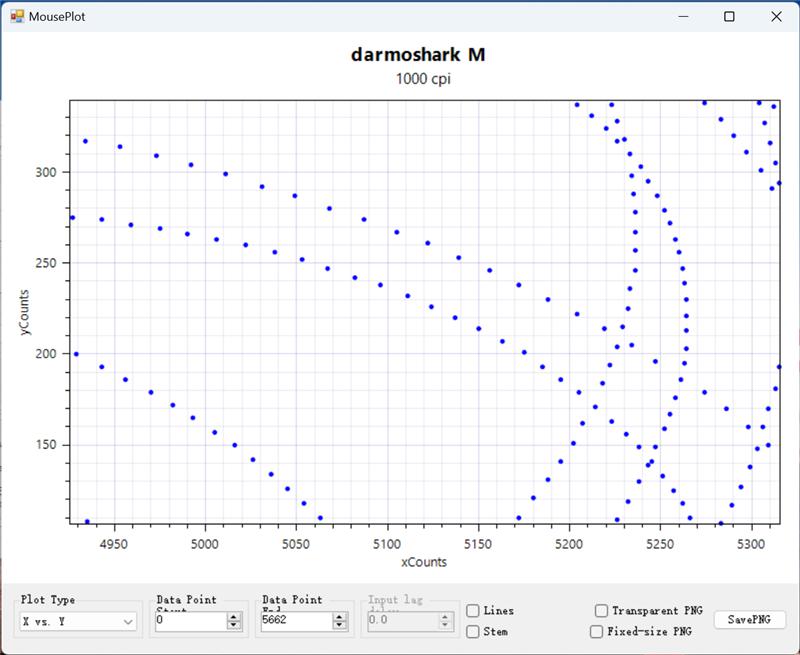Focus the Data Point End input field

pos(295,621)
